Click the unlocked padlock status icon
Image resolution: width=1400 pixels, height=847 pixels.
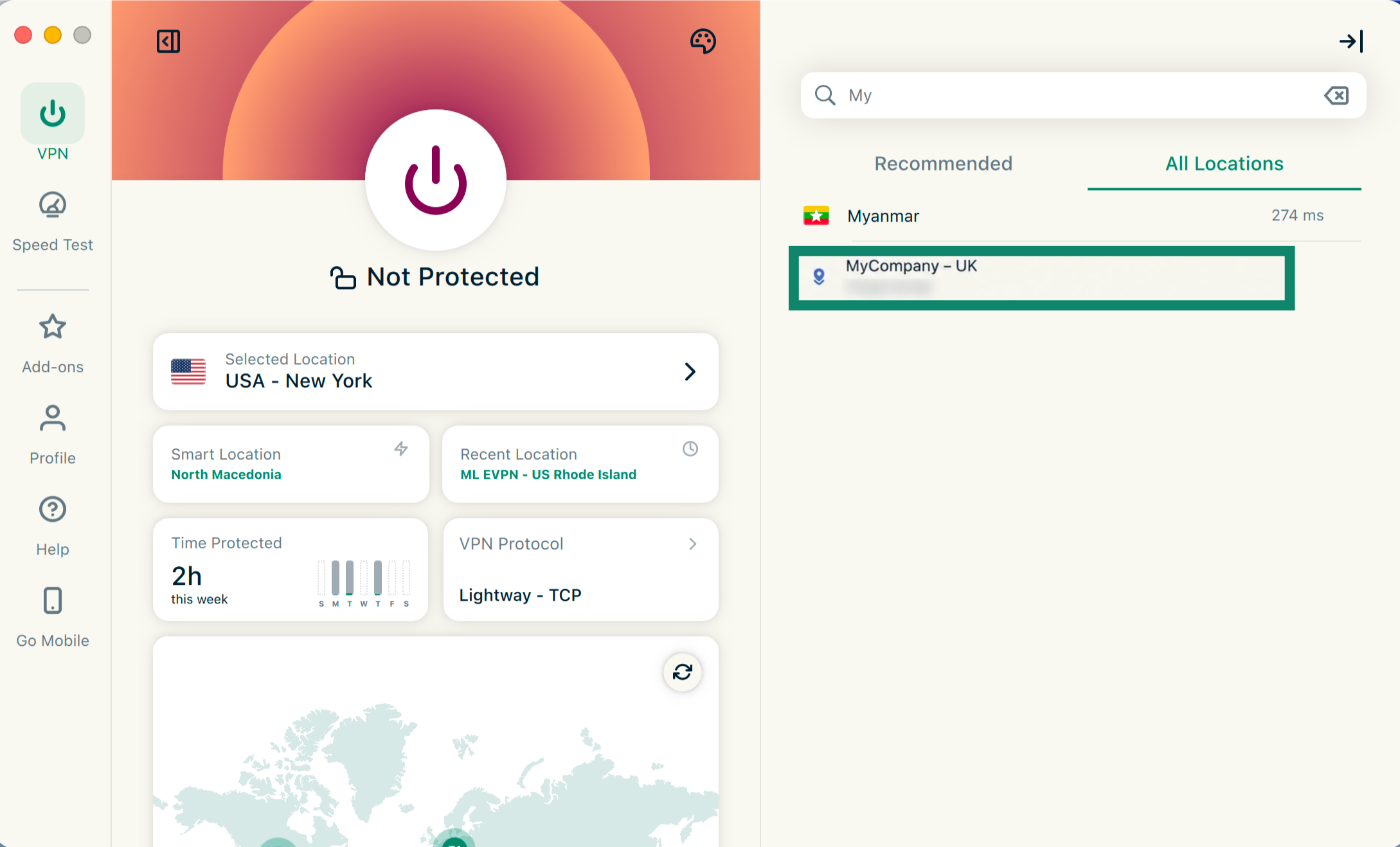343,278
